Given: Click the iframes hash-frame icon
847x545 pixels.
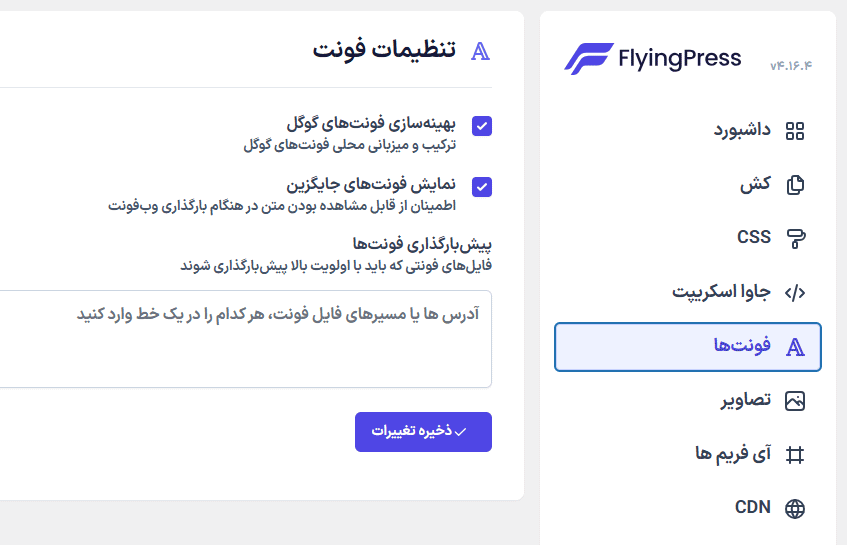Looking at the screenshot, I should coord(795,455).
